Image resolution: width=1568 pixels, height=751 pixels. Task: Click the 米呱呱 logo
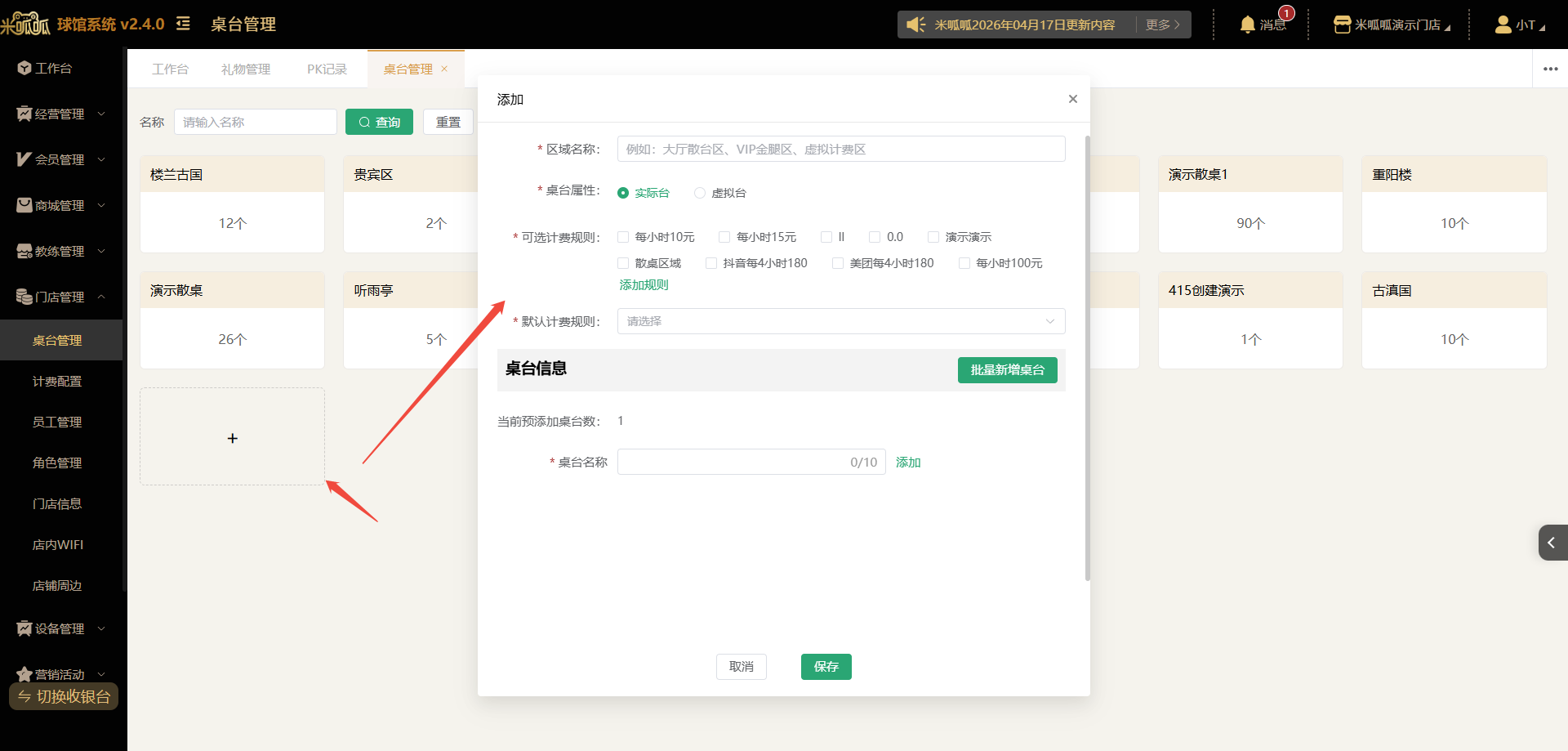[25, 25]
